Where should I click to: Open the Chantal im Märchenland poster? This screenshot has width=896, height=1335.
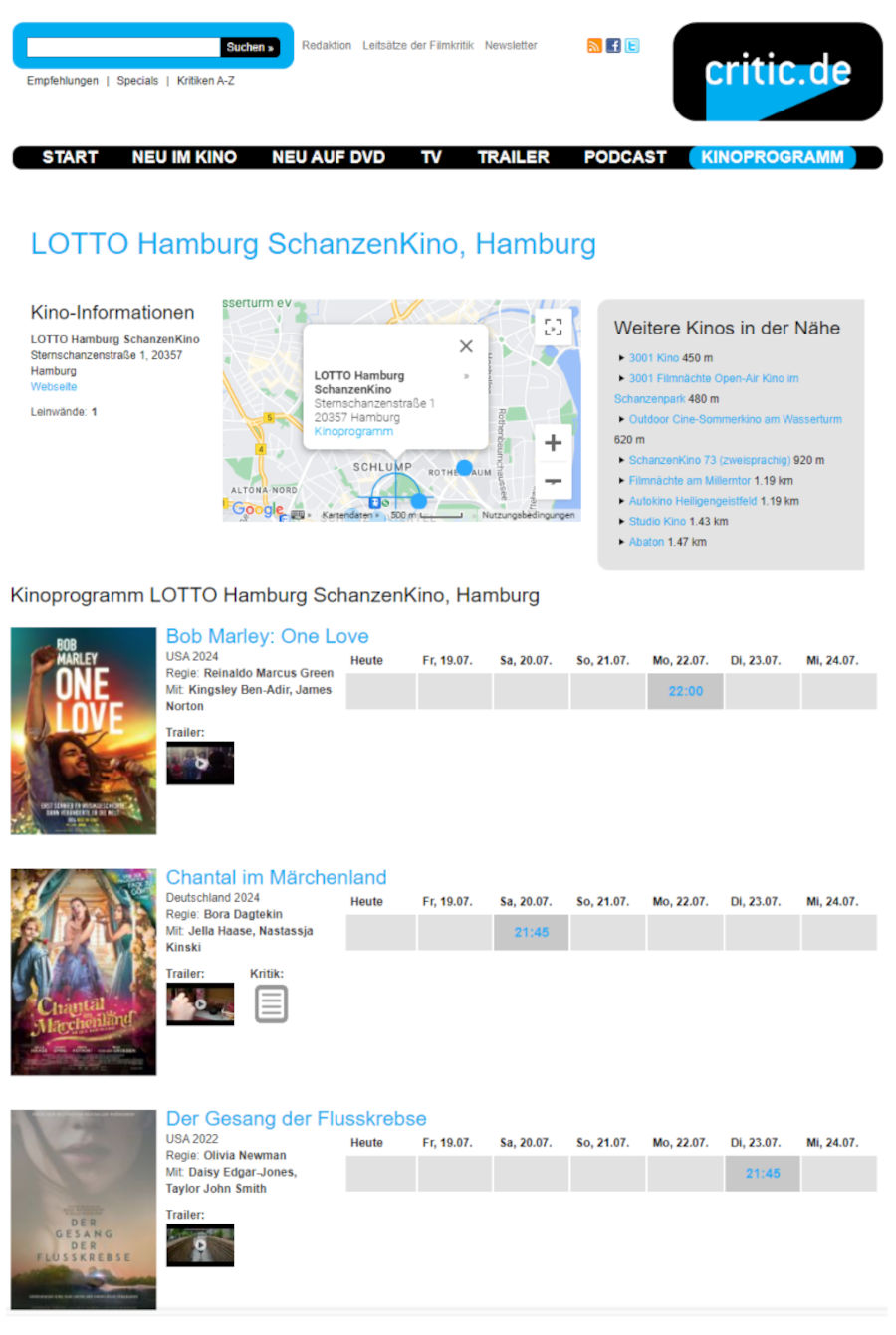(x=84, y=972)
